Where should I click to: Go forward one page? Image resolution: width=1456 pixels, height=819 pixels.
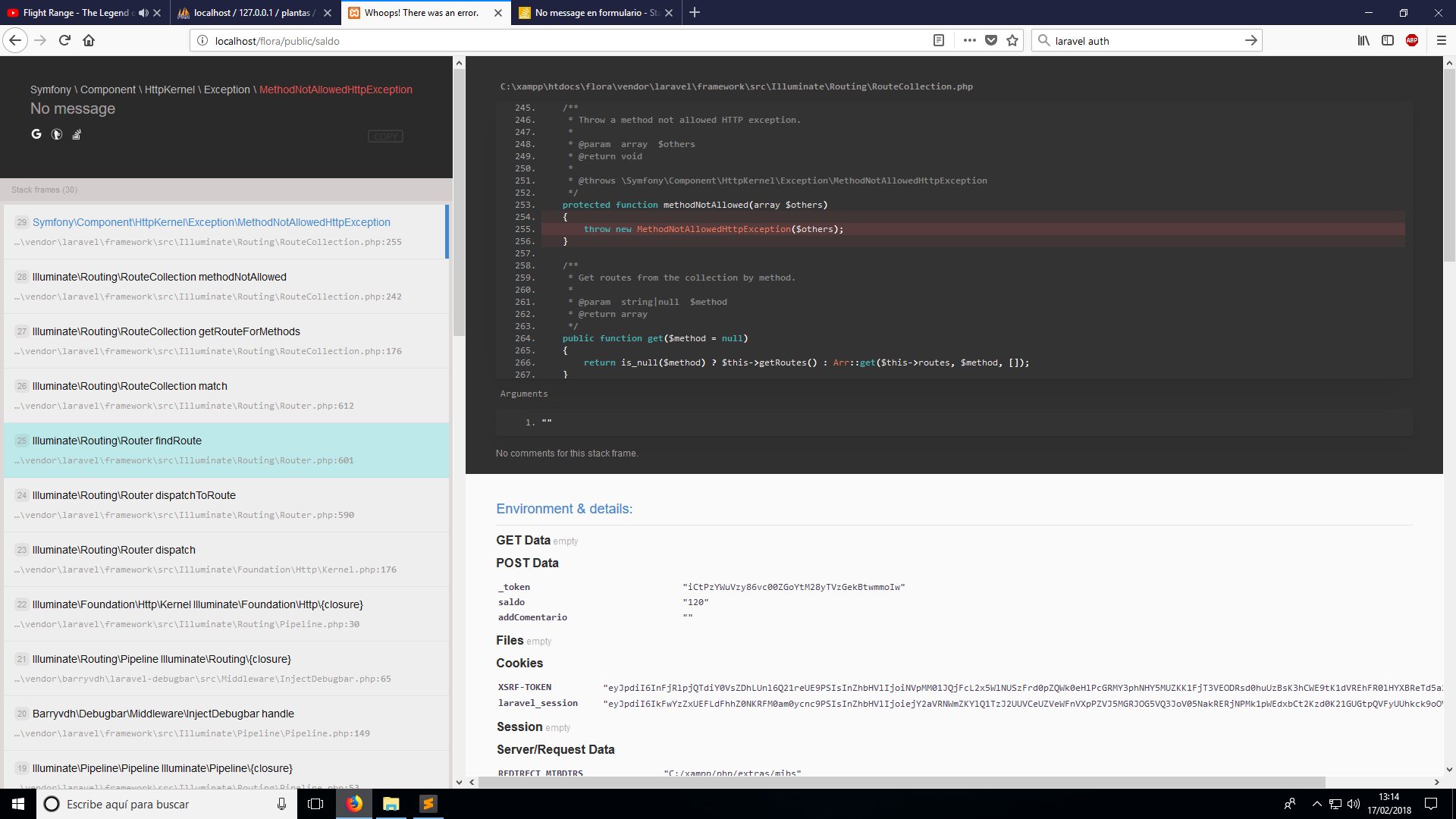tap(40, 41)
